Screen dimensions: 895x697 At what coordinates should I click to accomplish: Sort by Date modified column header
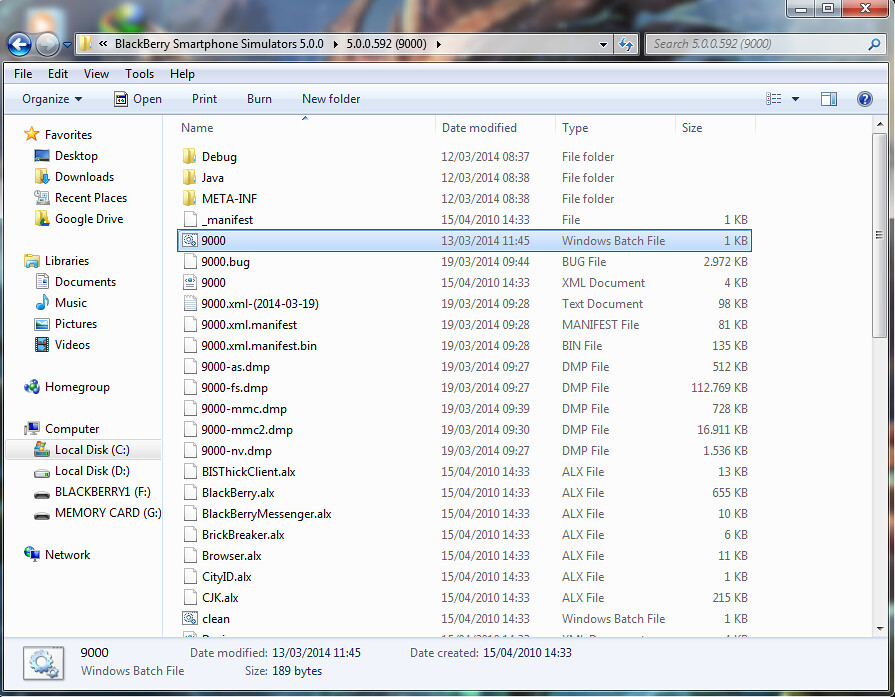479,128
